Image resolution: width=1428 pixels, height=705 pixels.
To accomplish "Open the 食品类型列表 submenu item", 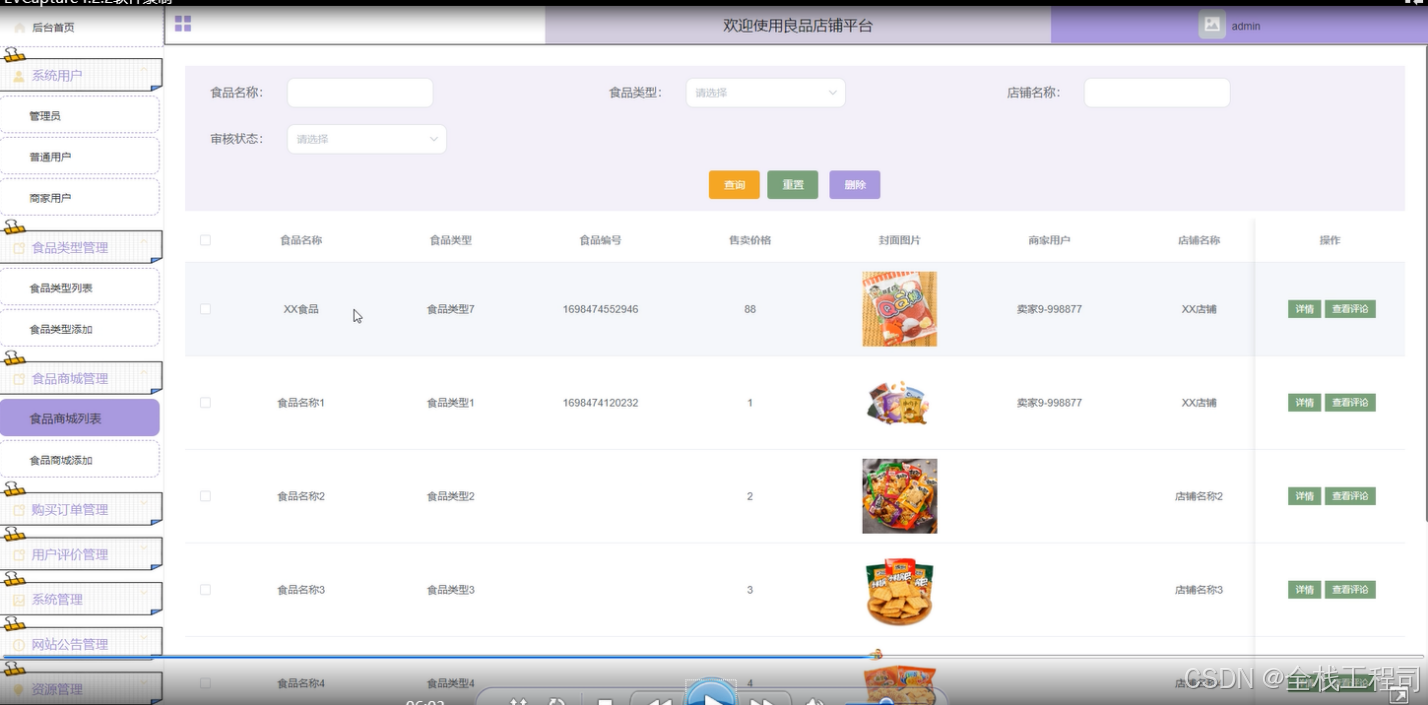I will [80, 288].
